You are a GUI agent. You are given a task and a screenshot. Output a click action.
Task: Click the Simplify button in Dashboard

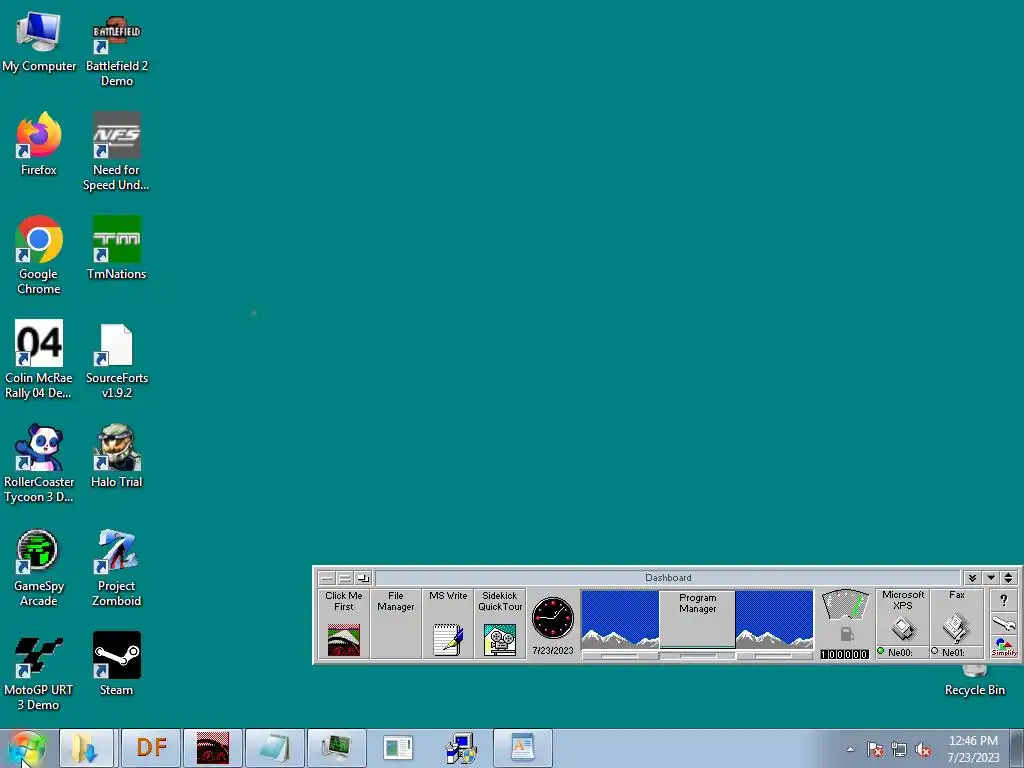click(1004, 648)
